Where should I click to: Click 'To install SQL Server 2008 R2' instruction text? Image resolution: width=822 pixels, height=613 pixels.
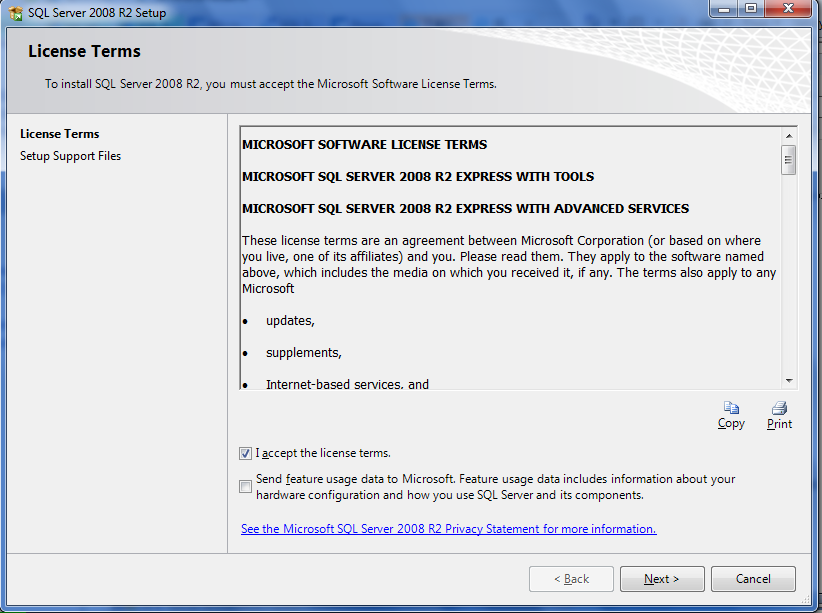(x=271, y=84)
